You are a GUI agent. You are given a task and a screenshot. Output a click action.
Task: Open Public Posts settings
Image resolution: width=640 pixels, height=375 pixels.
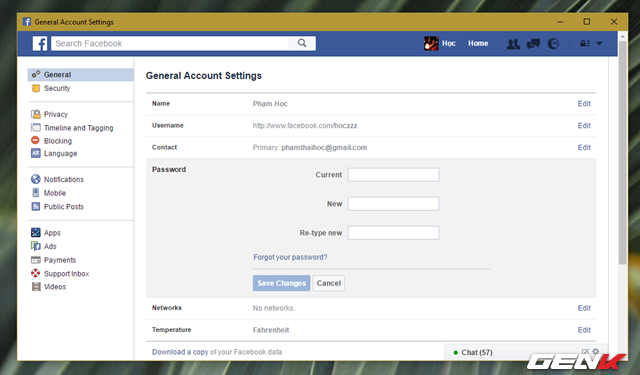(64, 207)
